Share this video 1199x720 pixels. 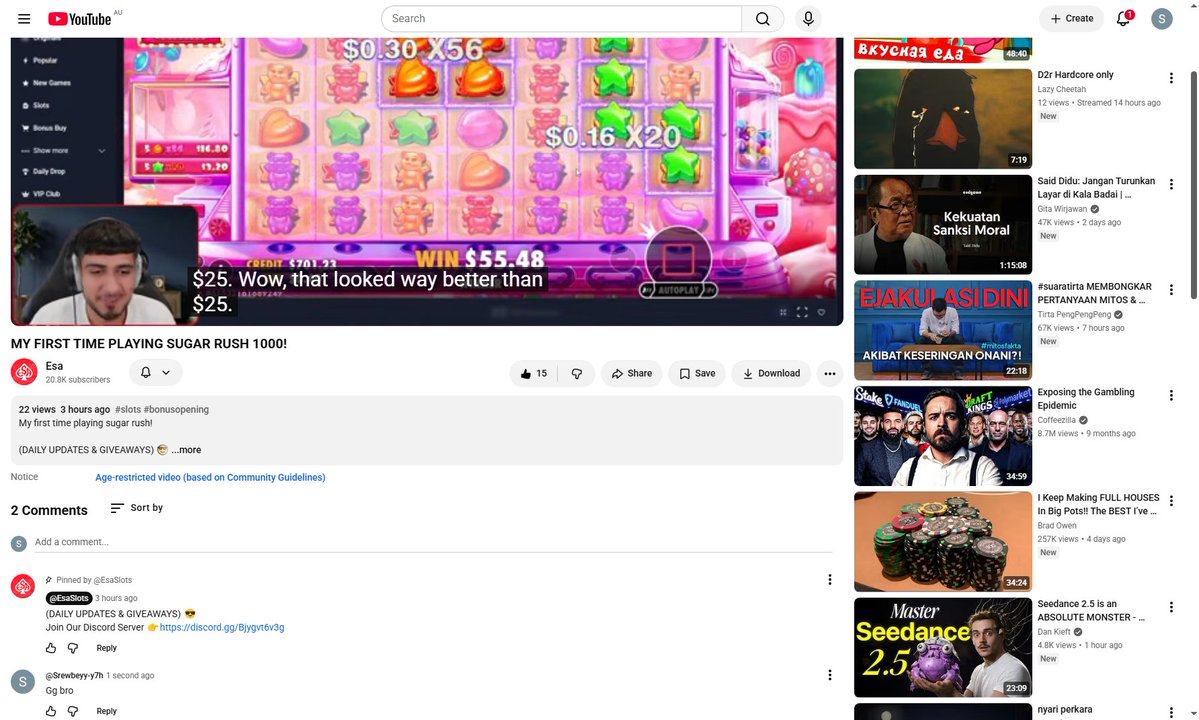[x=632, y=374]
